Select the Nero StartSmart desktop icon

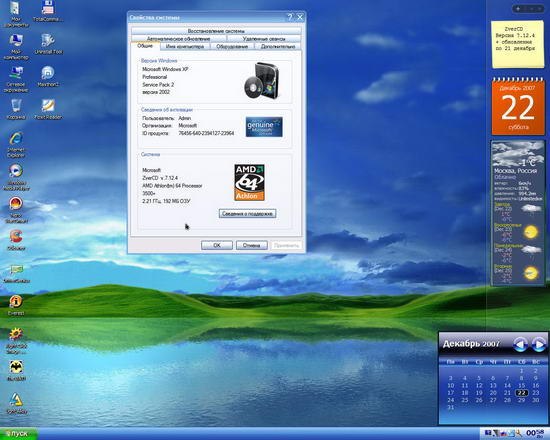[16, 210]
